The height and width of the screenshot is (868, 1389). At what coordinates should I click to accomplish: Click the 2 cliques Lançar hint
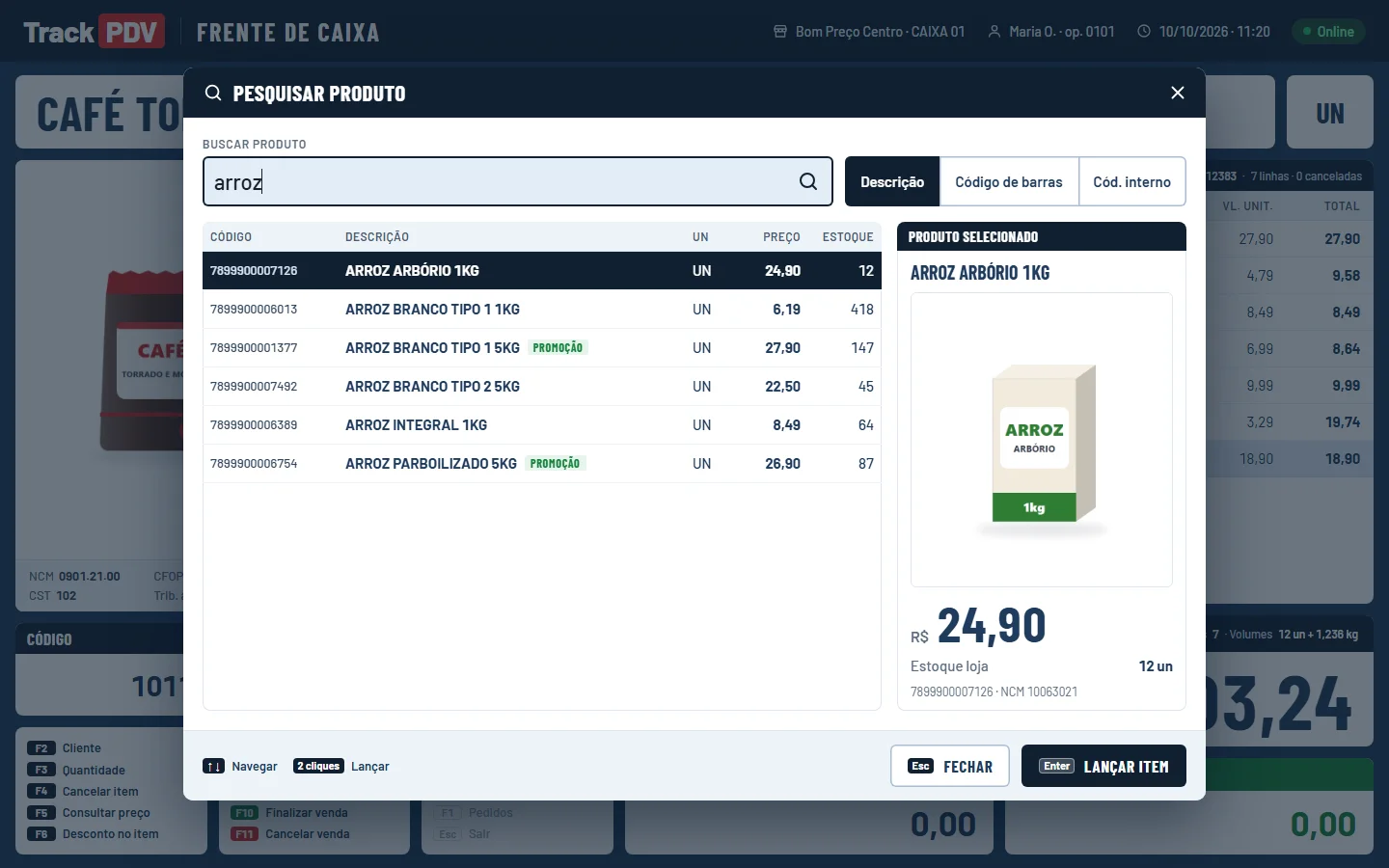(341, 767)
